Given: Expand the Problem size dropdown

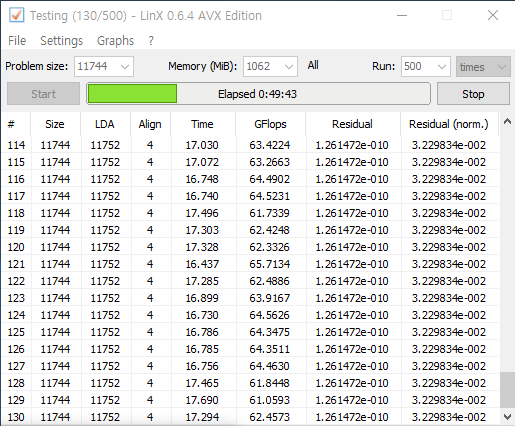Looking at the screenshot, I should 104,66.
